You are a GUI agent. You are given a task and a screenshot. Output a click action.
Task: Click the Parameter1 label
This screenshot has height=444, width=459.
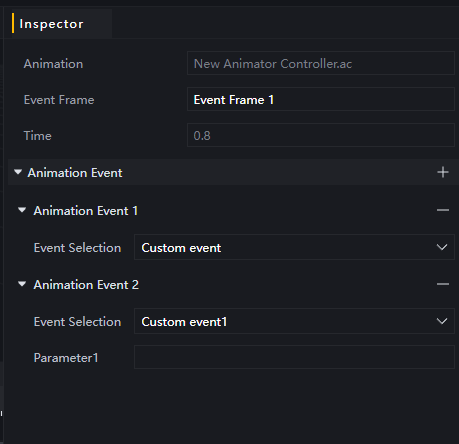(x=66, y=358)
